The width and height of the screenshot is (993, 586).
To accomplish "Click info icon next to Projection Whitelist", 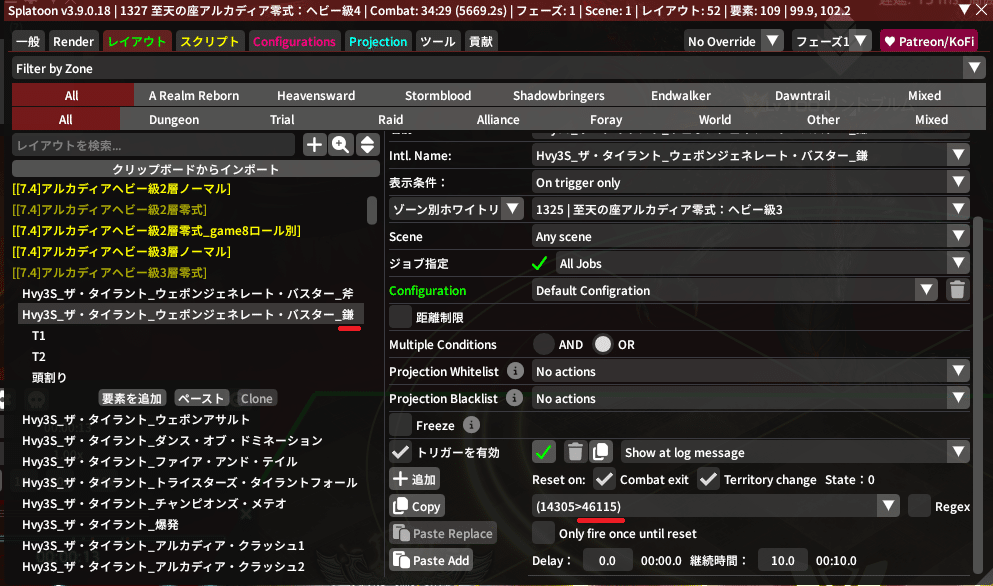I will 515,371.
